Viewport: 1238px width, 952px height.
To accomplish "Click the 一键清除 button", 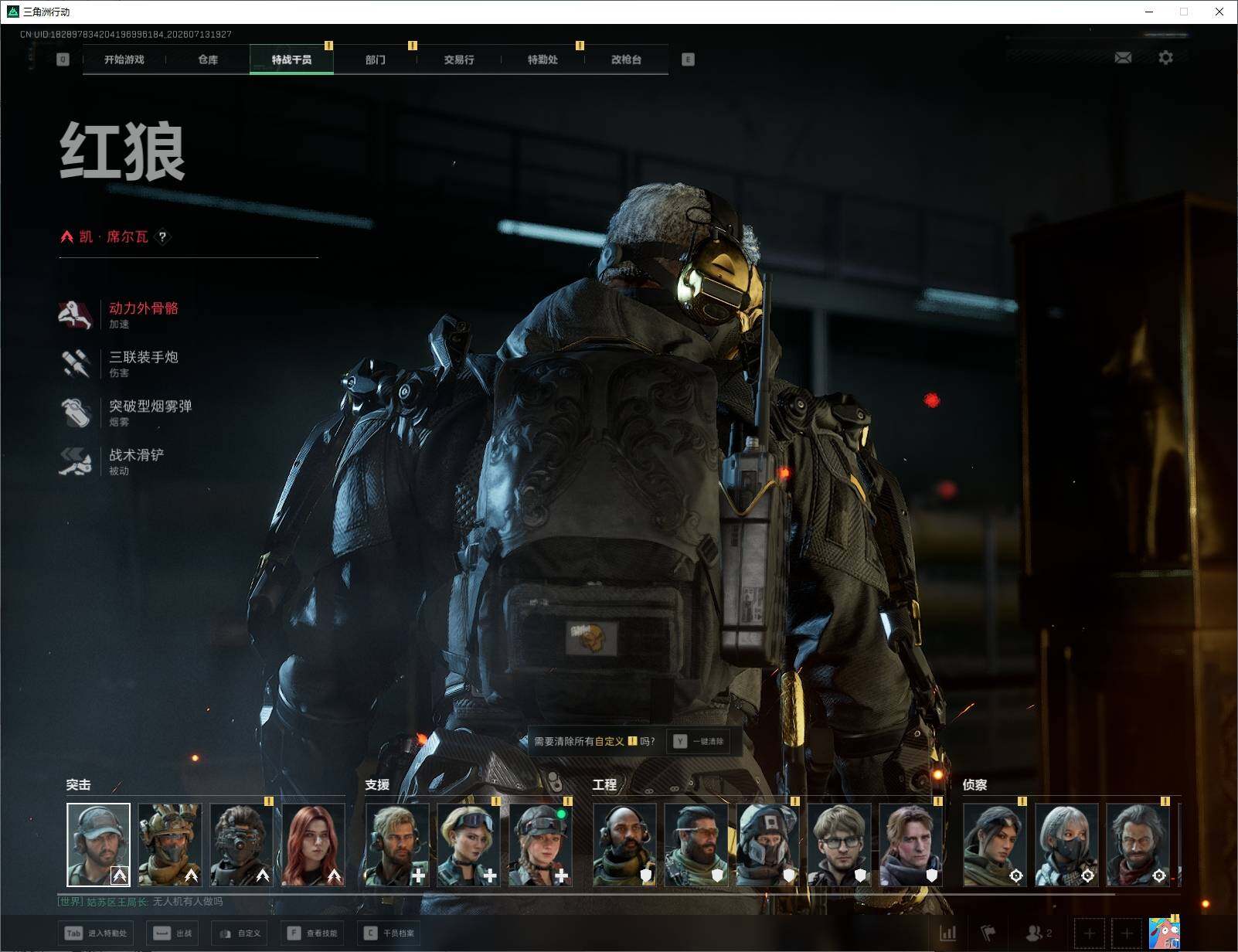I will coord(699,741).
